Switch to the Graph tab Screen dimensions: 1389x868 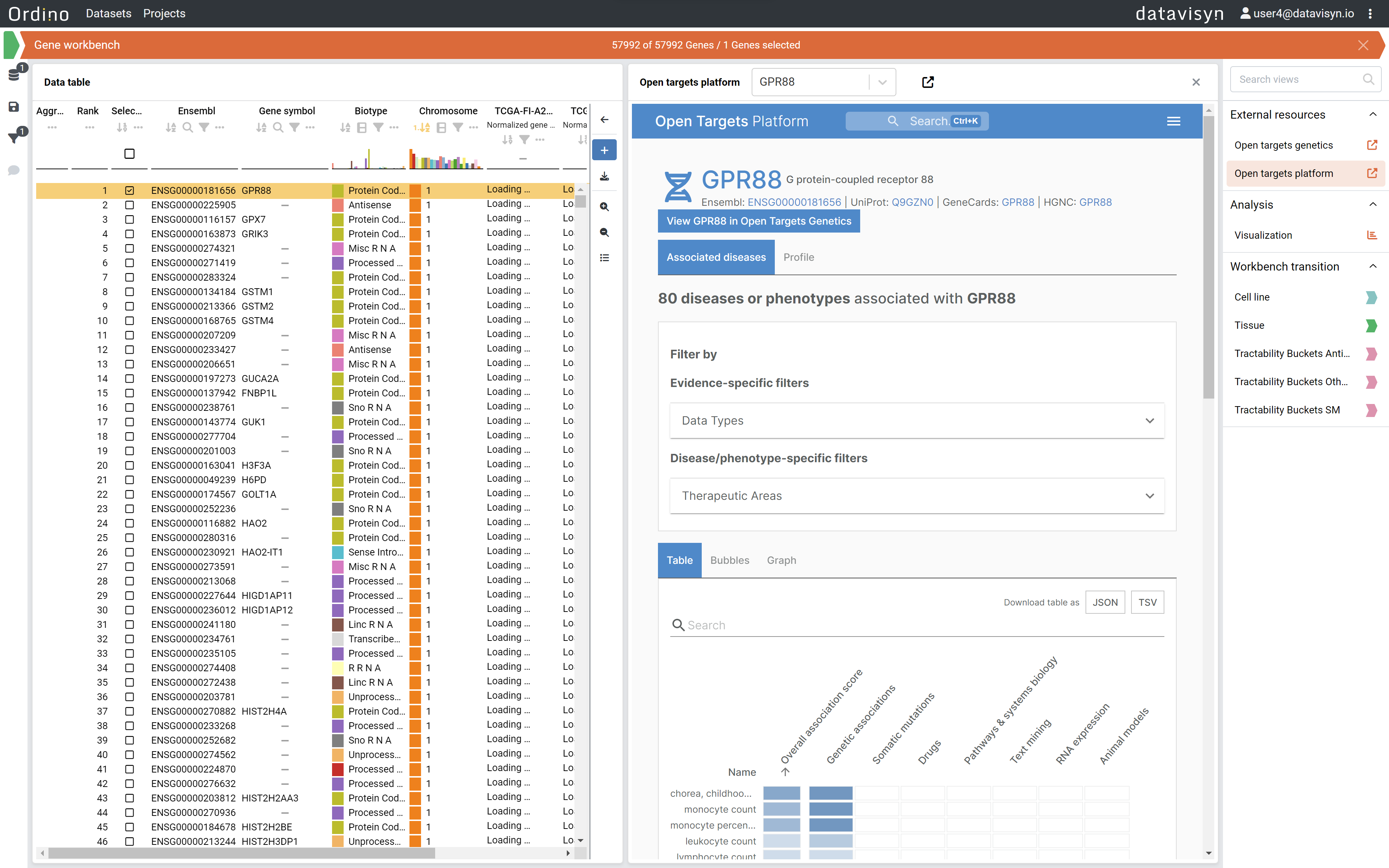781,560
